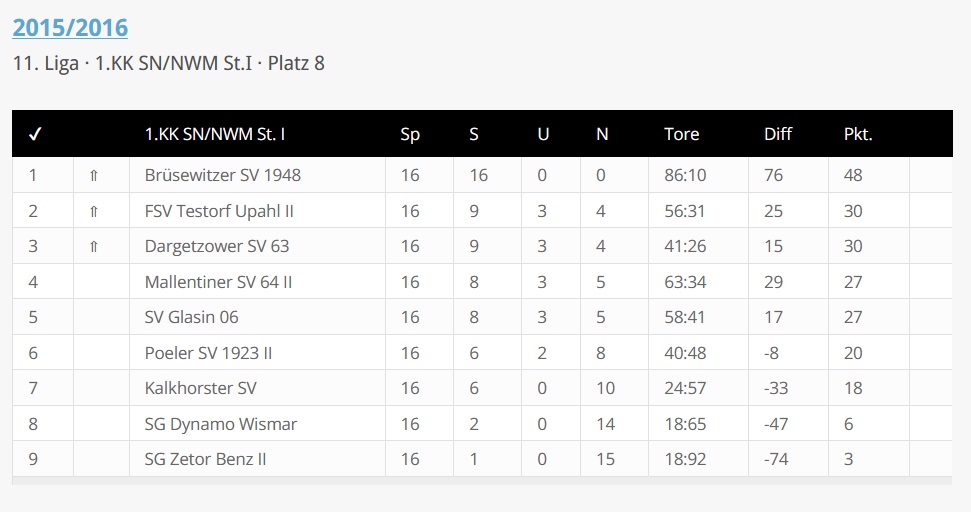Image resolution: width=971 pixels, height=512 pixels.
Task: Click the league subtitle text with Platz 8
Action: pos(168,63)
